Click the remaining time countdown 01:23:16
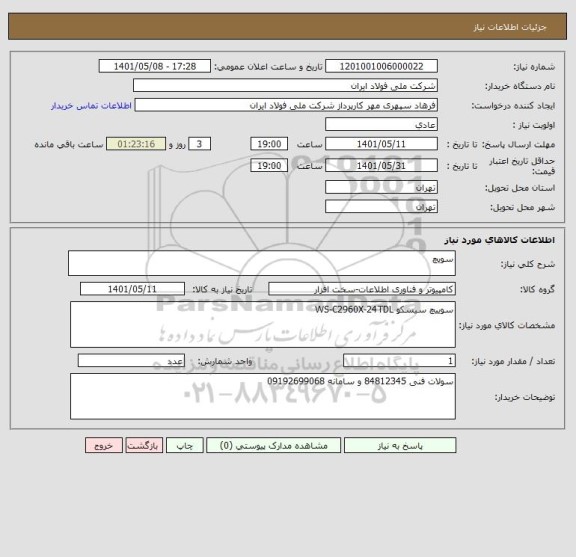The image size is (576, 557). [x=136, y=144]
